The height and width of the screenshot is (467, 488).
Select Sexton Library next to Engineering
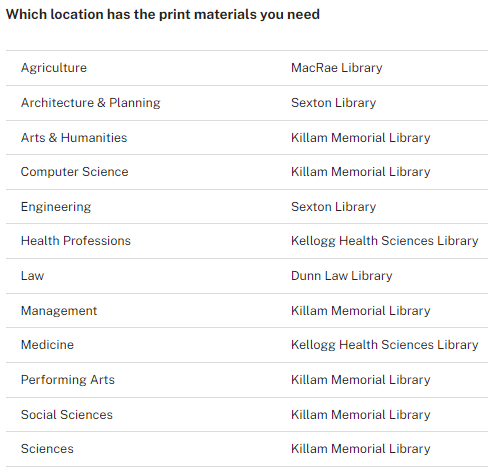[x=333, y=207]
